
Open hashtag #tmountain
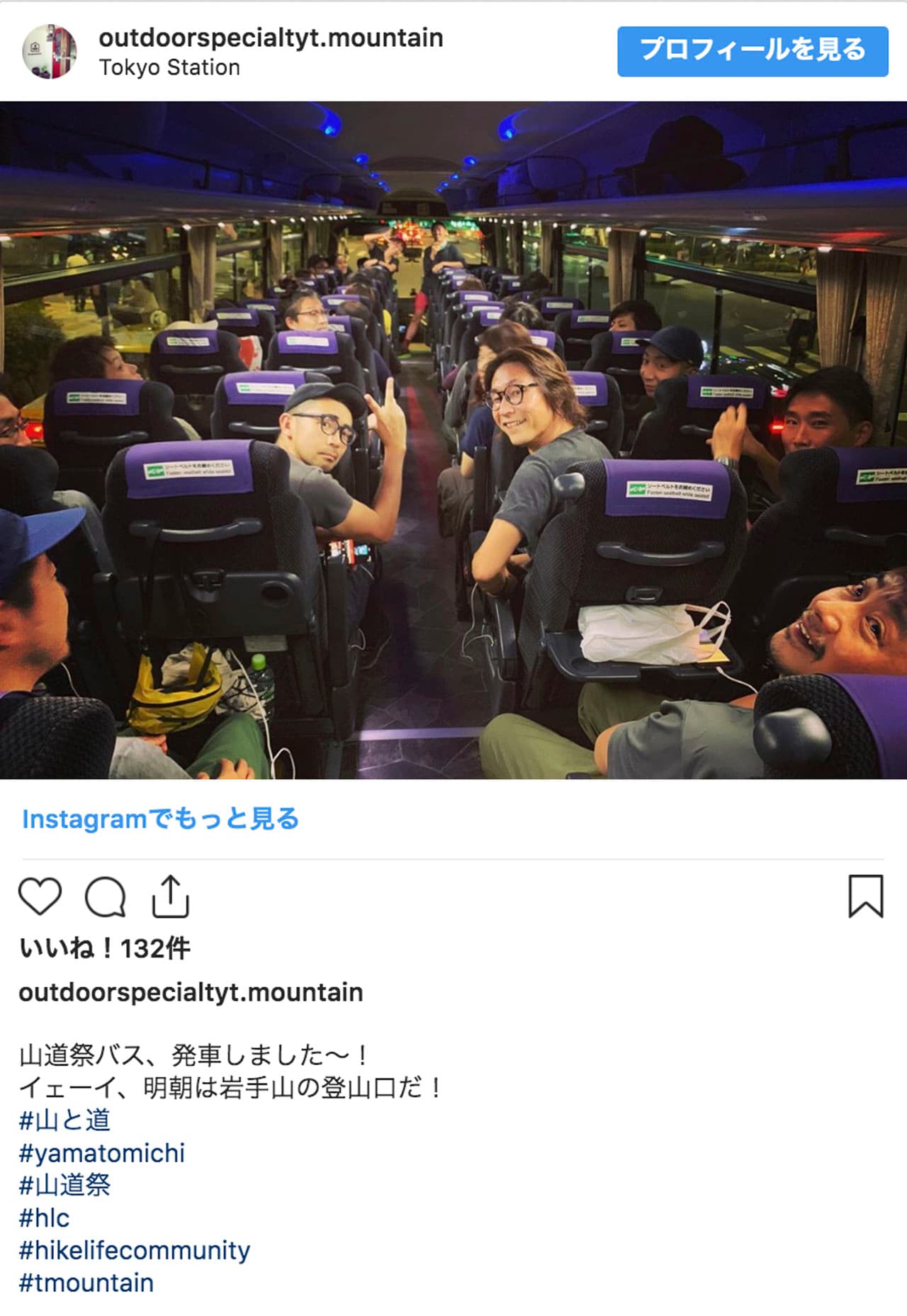pos(86,1283)
